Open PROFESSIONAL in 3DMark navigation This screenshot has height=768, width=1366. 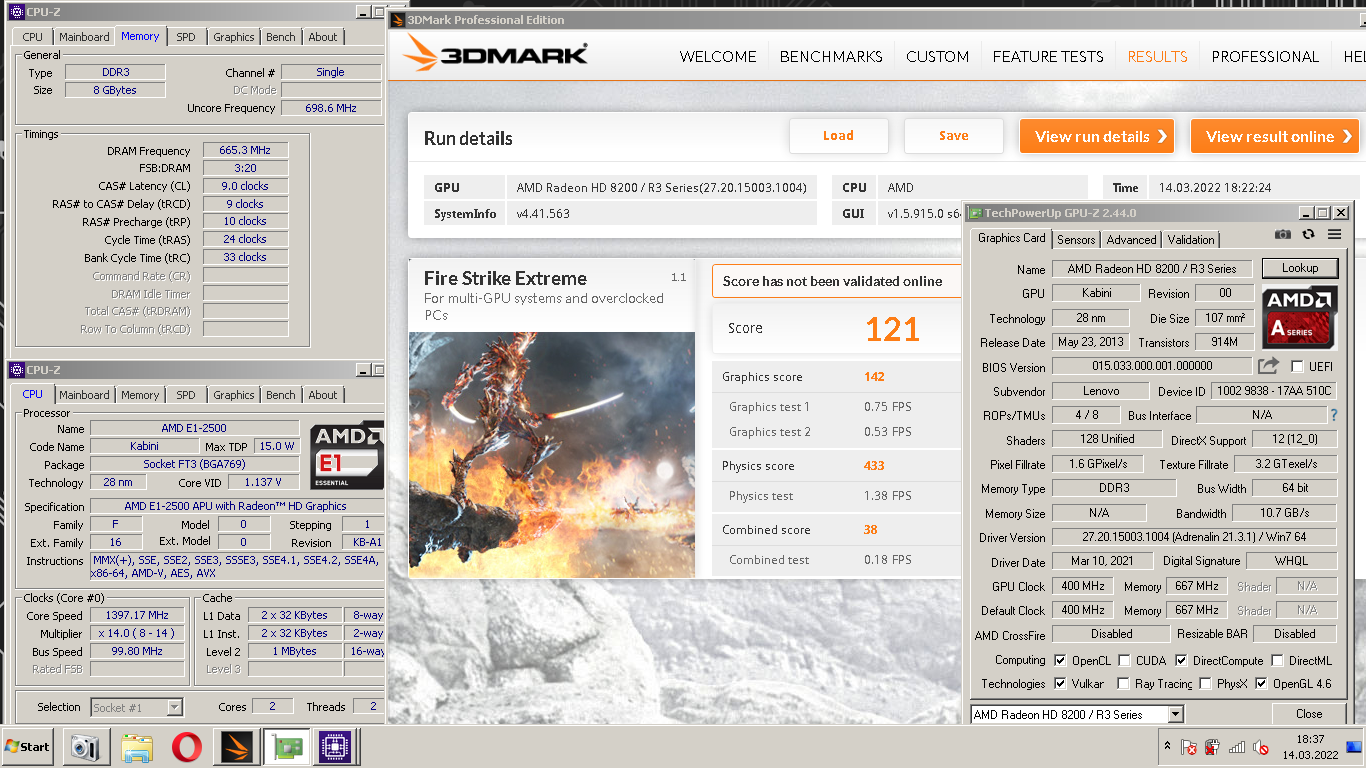pyautogui.click(x=1265, y=57)
